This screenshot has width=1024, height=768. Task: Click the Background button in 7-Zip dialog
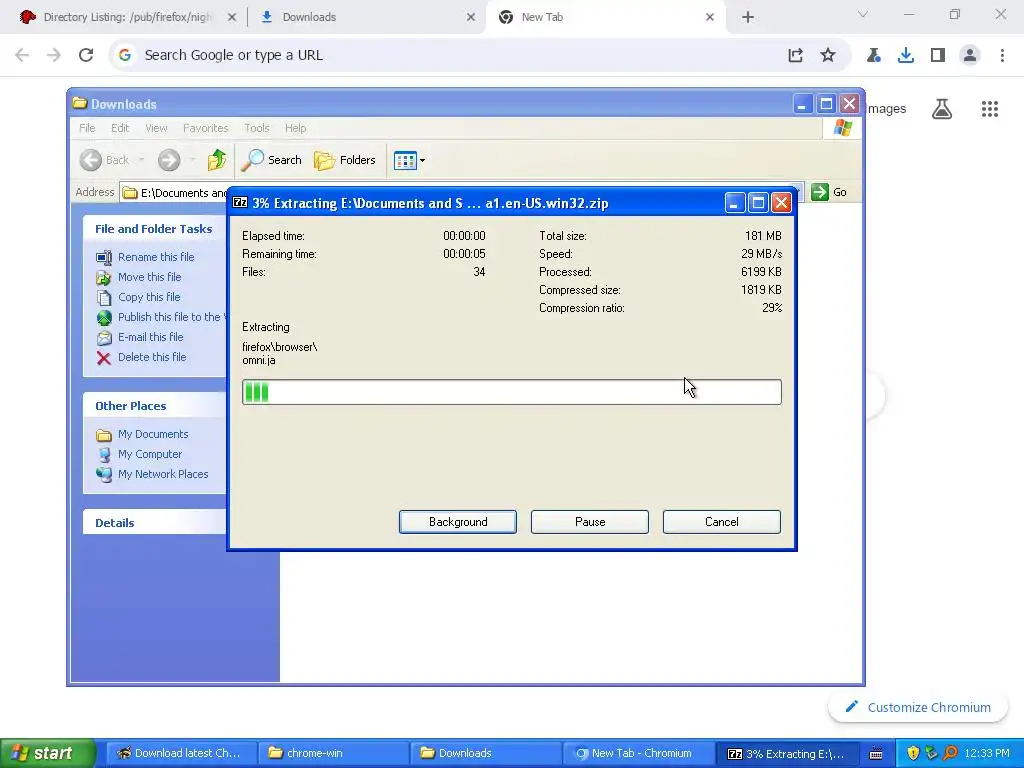tap(458, 522)
